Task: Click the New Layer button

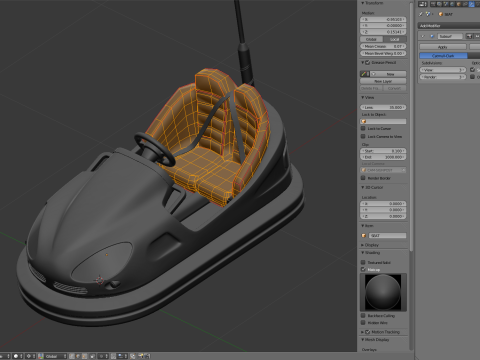Action: pos(383,81)
